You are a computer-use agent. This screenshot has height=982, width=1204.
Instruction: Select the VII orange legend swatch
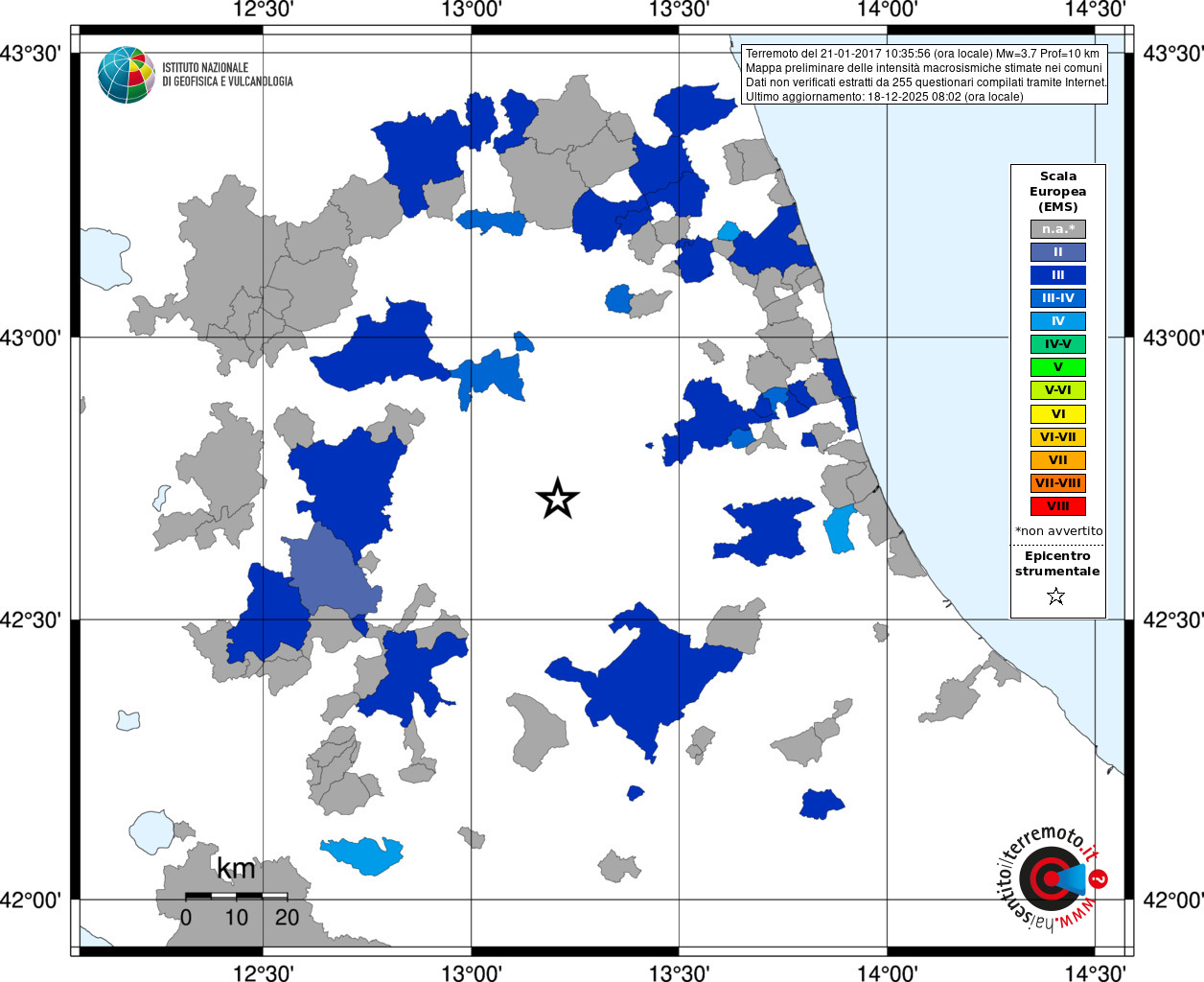[1058, 460]
